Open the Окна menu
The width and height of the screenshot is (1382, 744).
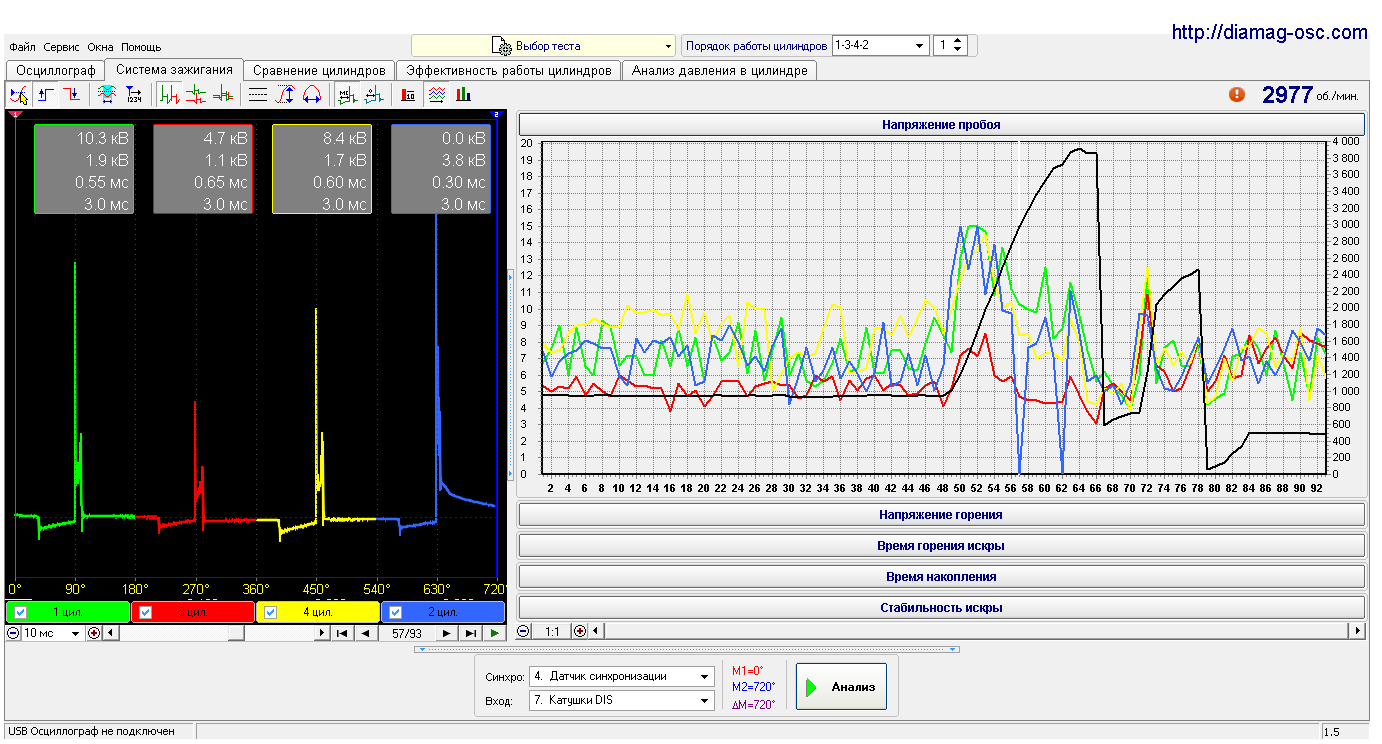point(101,47)
